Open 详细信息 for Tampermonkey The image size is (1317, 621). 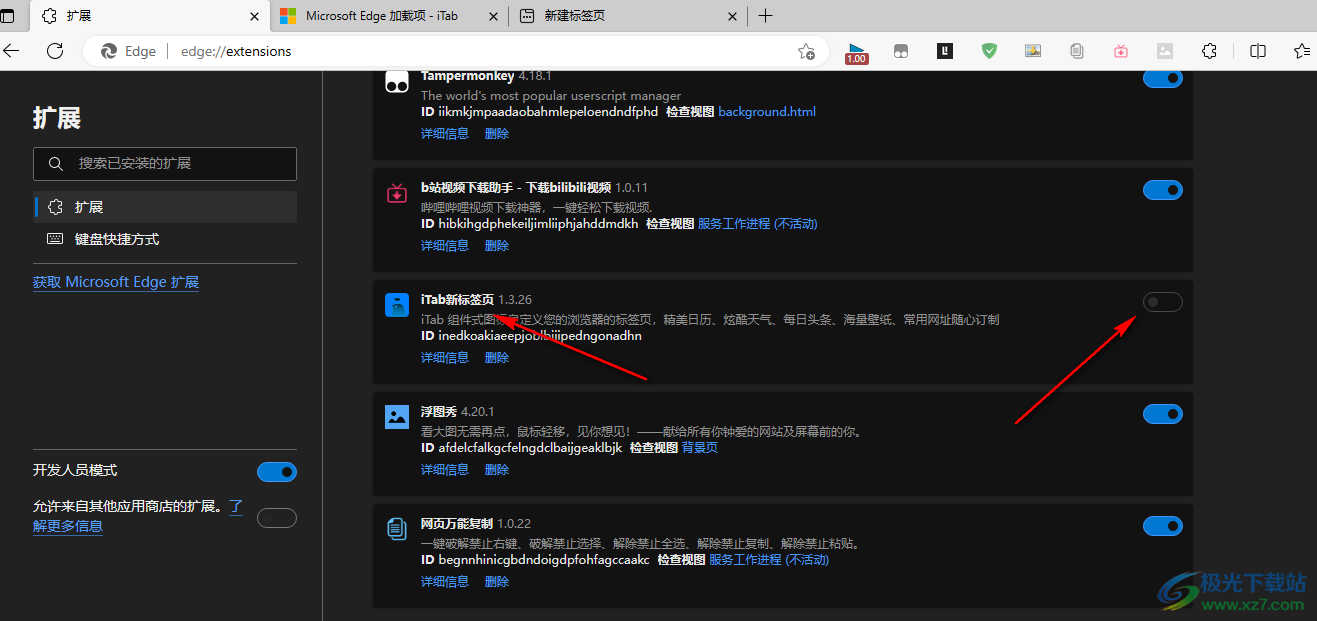(445, 133)
